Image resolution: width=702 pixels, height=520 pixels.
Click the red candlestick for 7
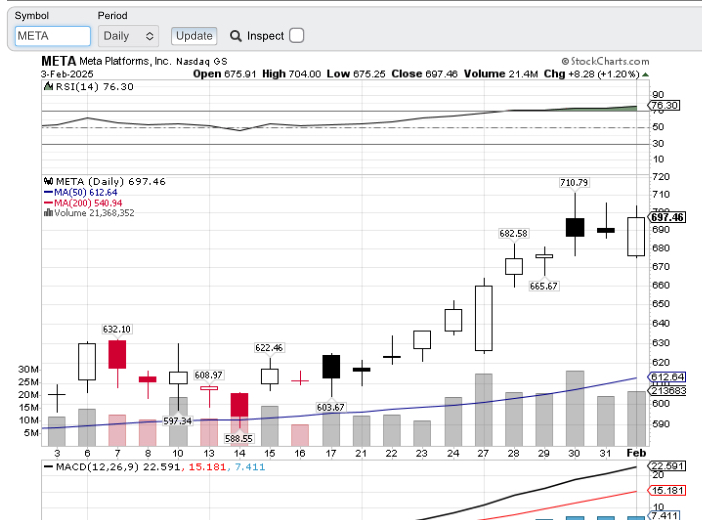click(117, 354)
